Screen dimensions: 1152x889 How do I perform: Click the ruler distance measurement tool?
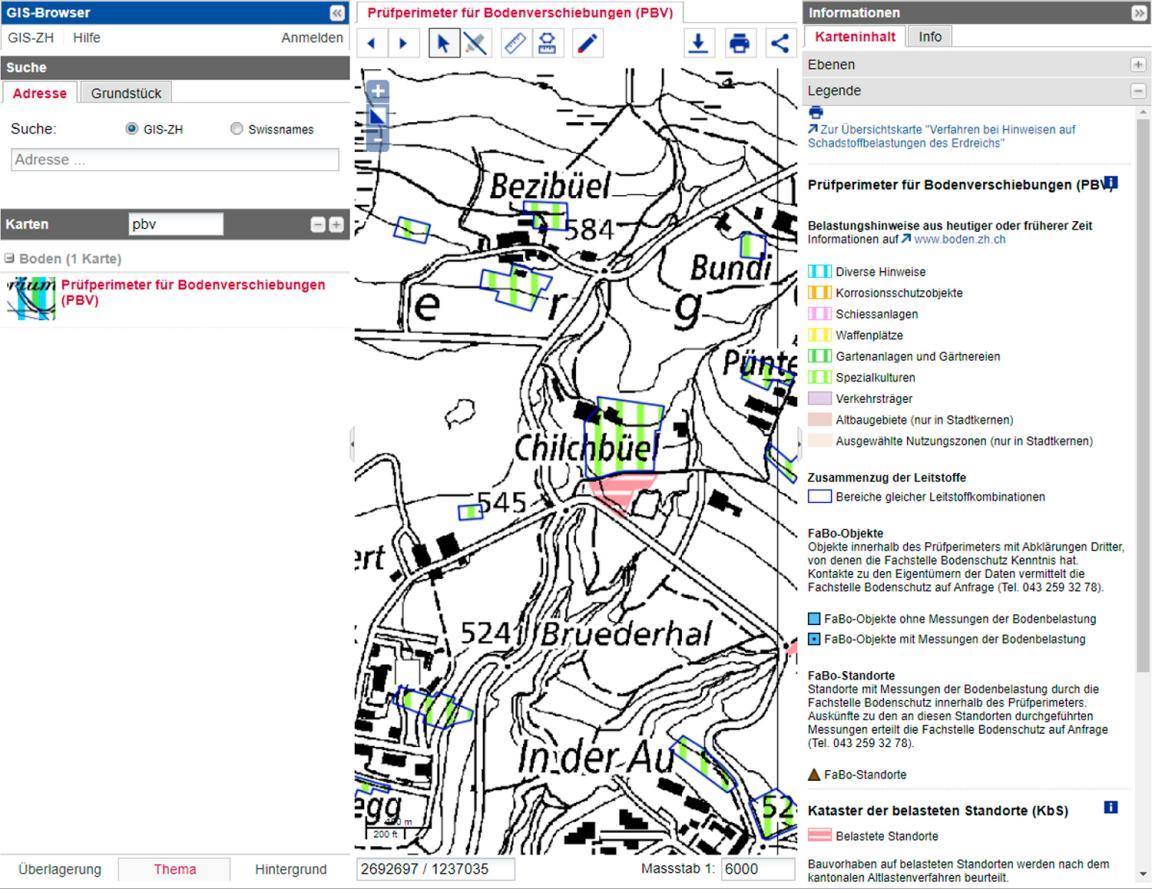514,44
